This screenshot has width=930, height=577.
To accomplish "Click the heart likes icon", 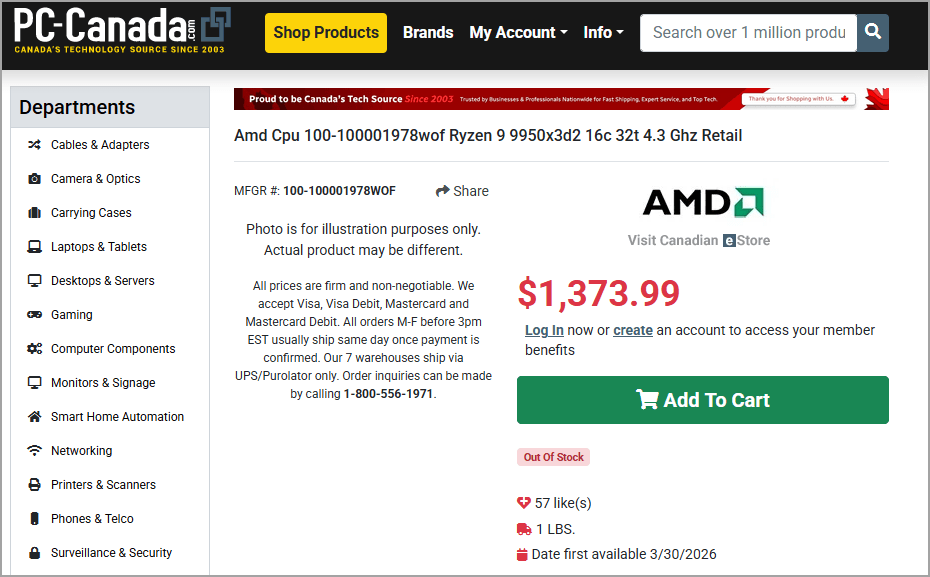I will tap(523, 503).
